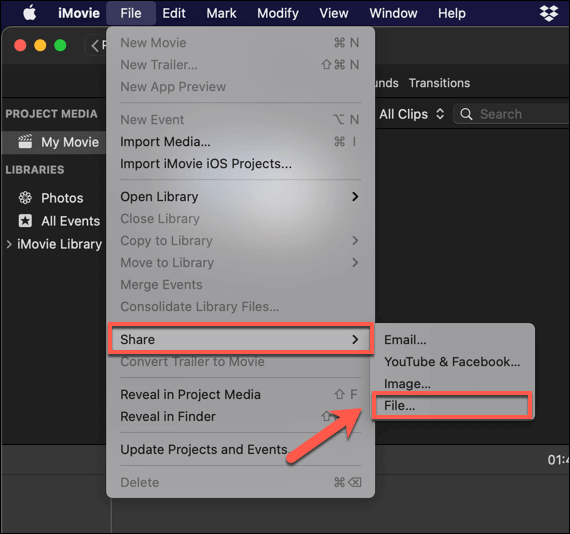
Task: Export the movie as File
Action: pyautogui.click(x=453, y=406)
